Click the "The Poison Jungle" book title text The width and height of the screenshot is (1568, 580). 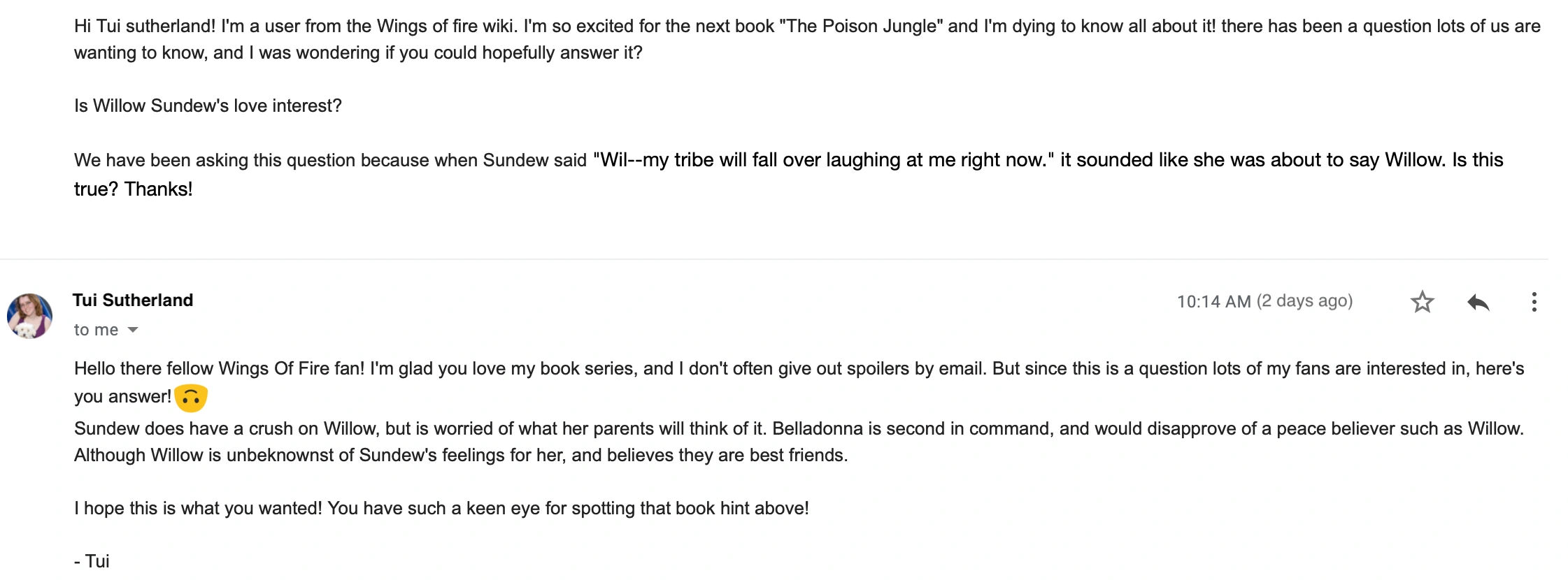tap(862, 27)
